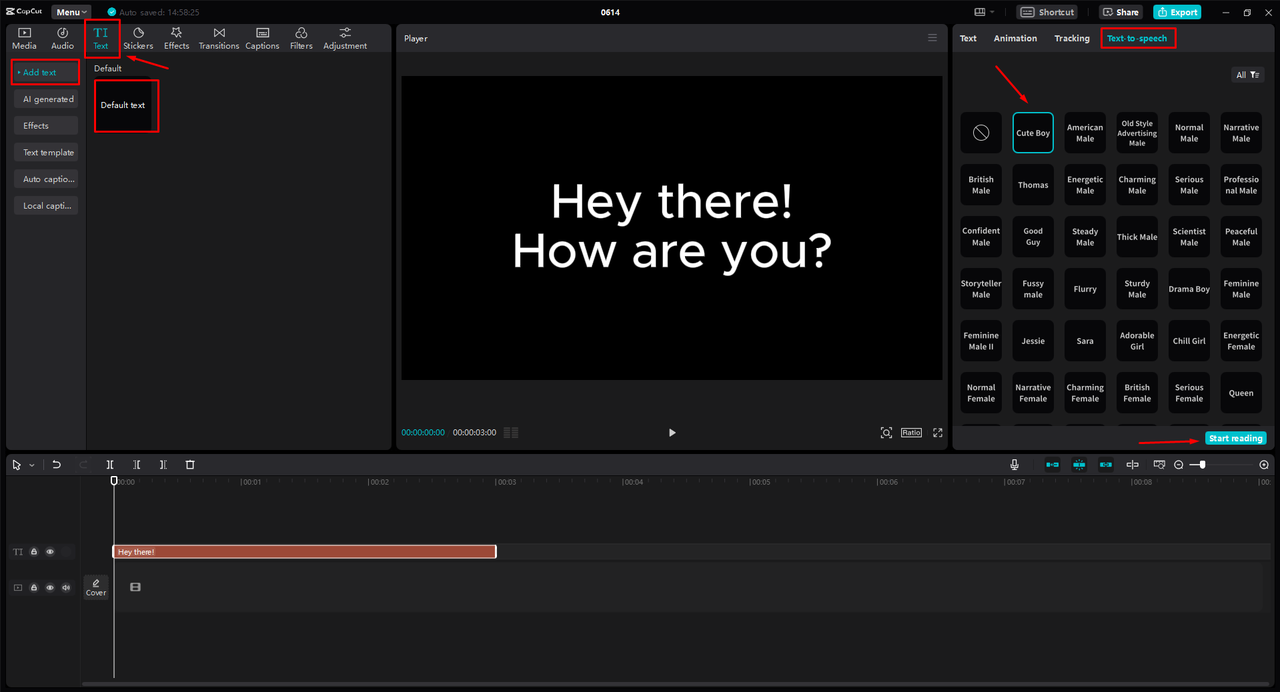Open the Stickers panel
Screen dimensions: 1280x692
click(x=138, y=38)
